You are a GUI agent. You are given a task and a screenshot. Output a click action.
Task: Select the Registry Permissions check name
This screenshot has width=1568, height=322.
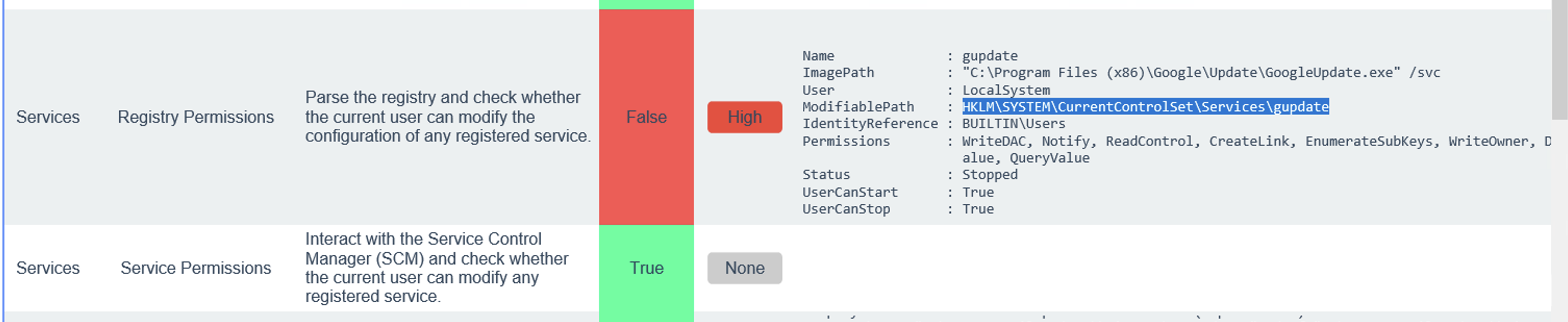click(195, 117)
